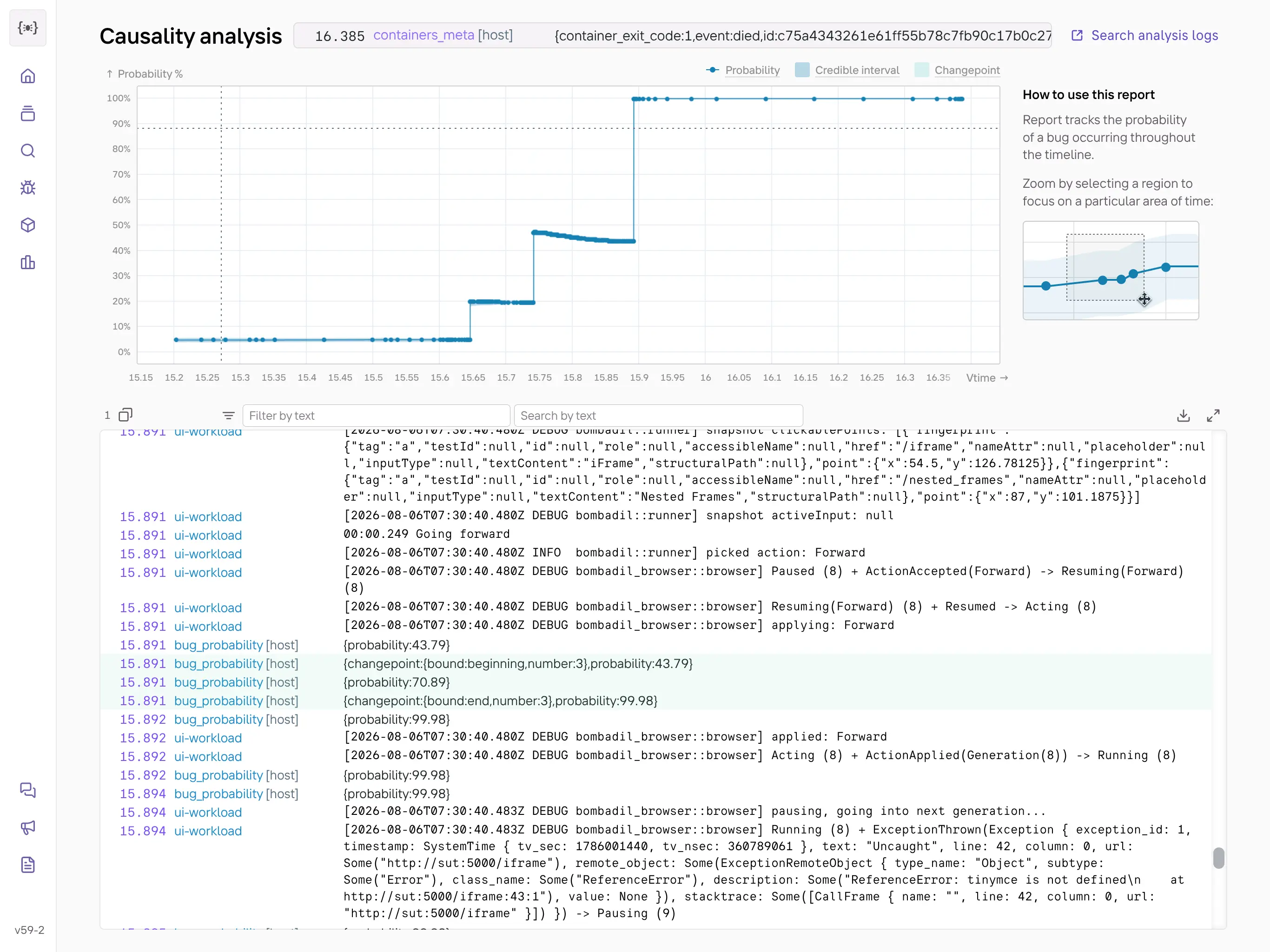Click the version label v59-2
Screen dimensions: 1270x952
click(29, 930)
